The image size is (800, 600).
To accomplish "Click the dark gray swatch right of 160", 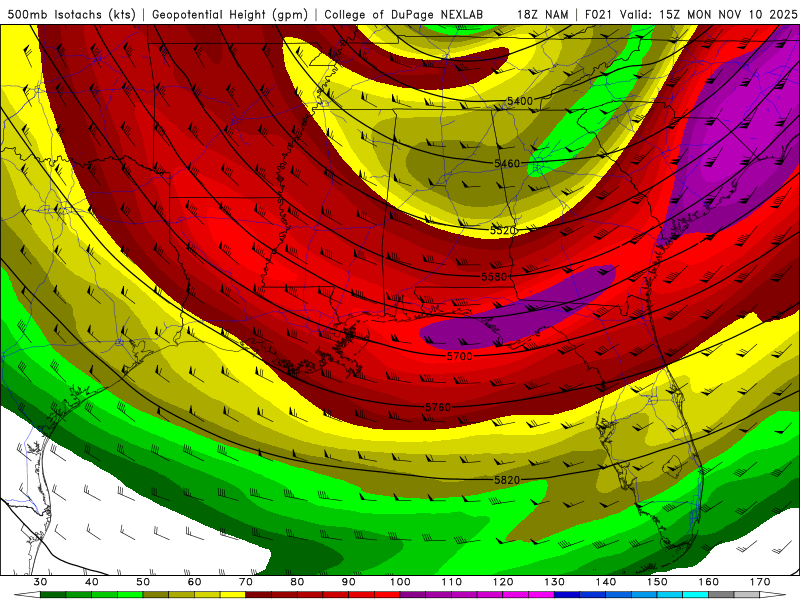I will tap(721, 595).
